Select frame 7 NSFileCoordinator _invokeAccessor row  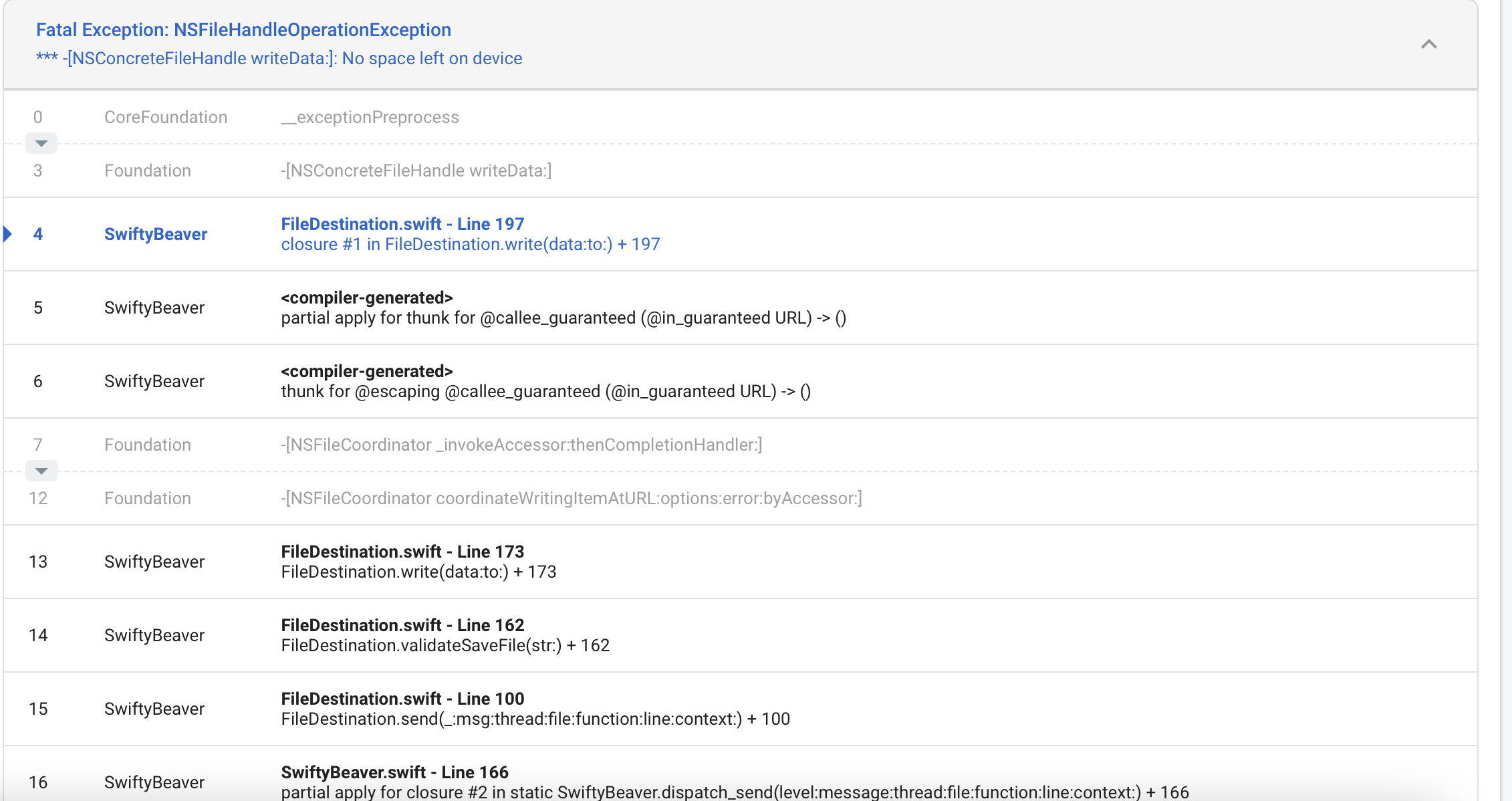tap(521, 445)
